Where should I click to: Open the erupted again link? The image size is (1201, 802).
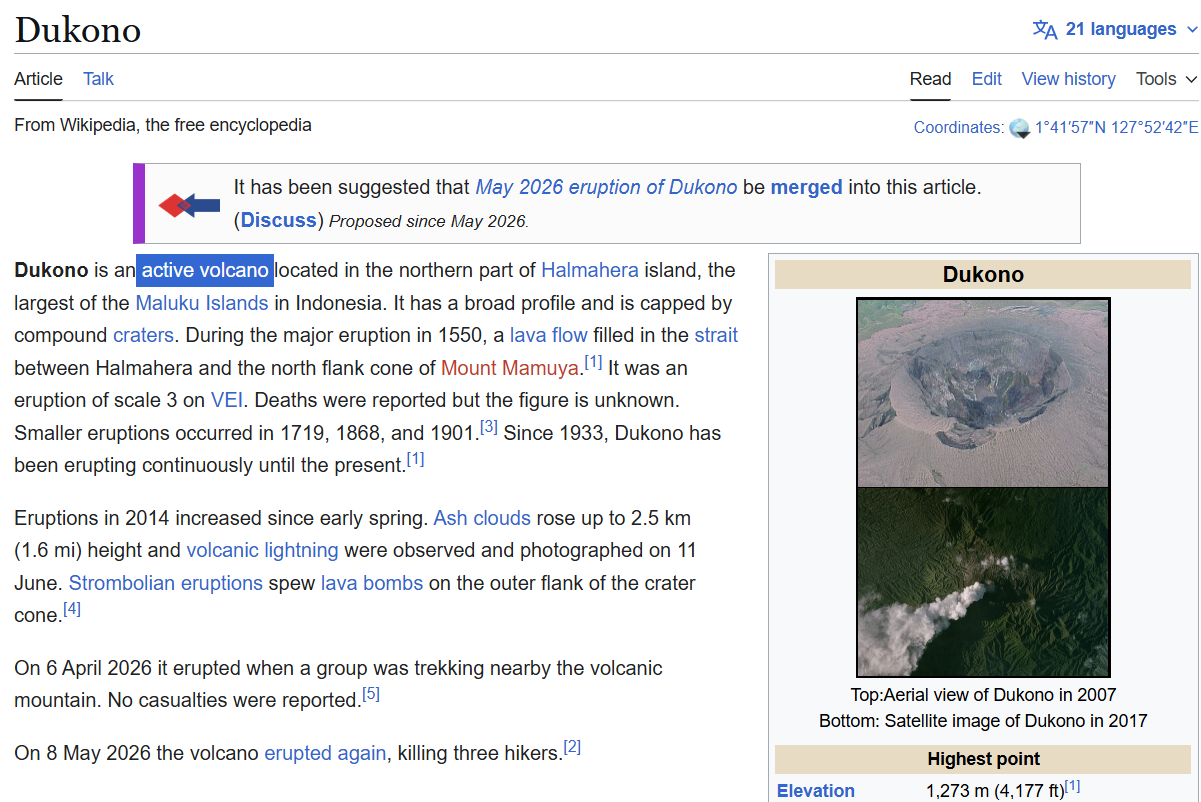pos(325,753)
